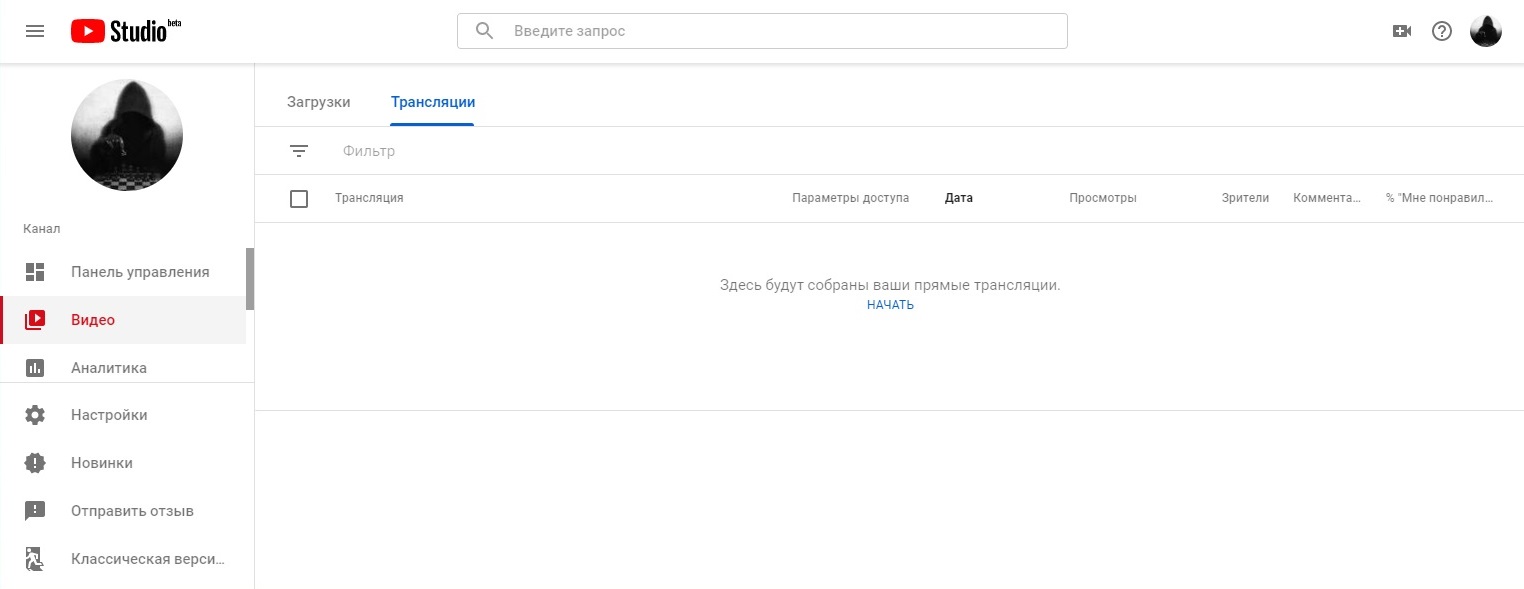Click the sidebar vertical scrollbar thumb
This screenshot has height=589, width=1524.
250,279
